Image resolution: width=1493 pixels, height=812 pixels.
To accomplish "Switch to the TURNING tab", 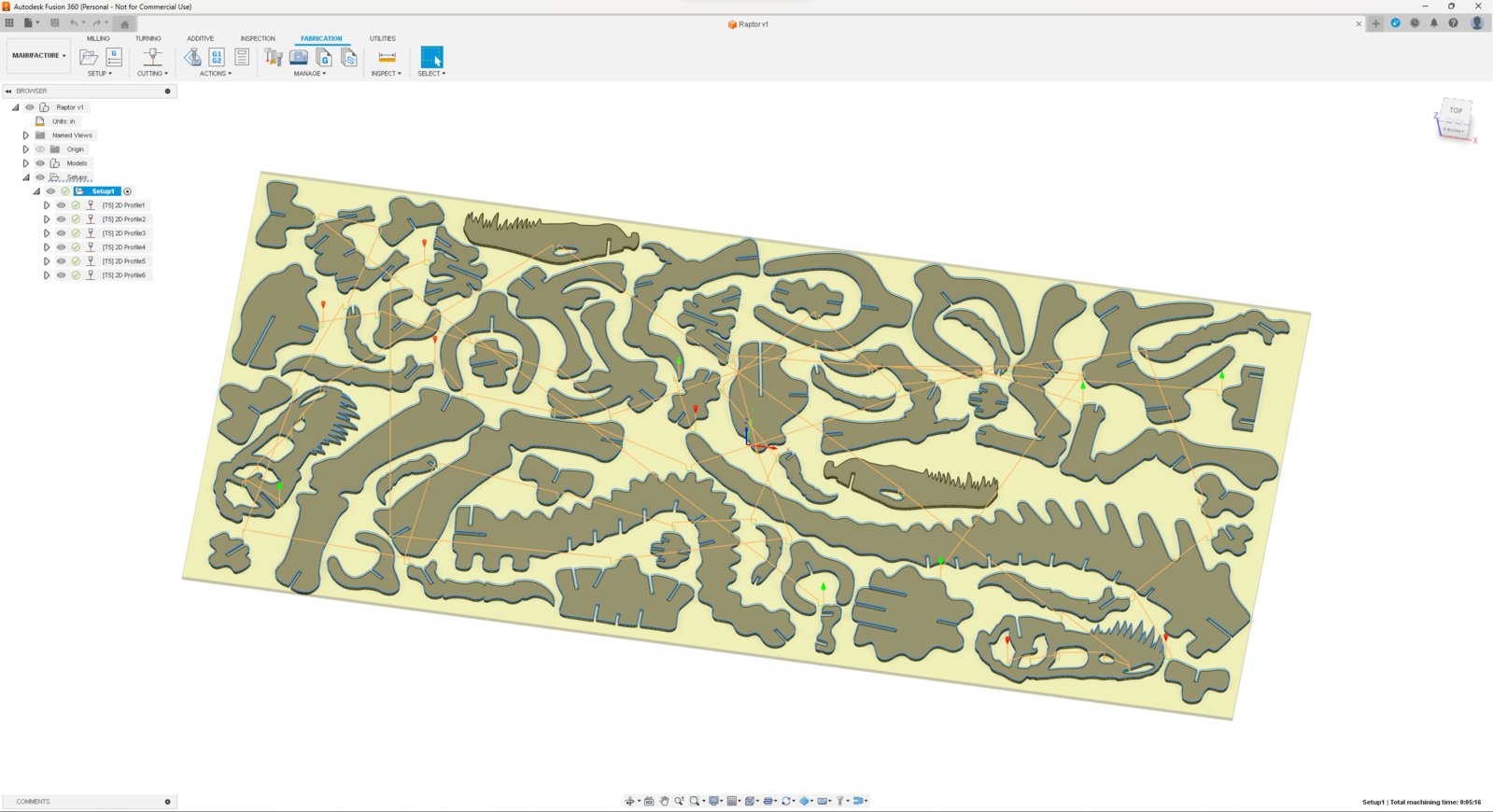I will 148,38.
